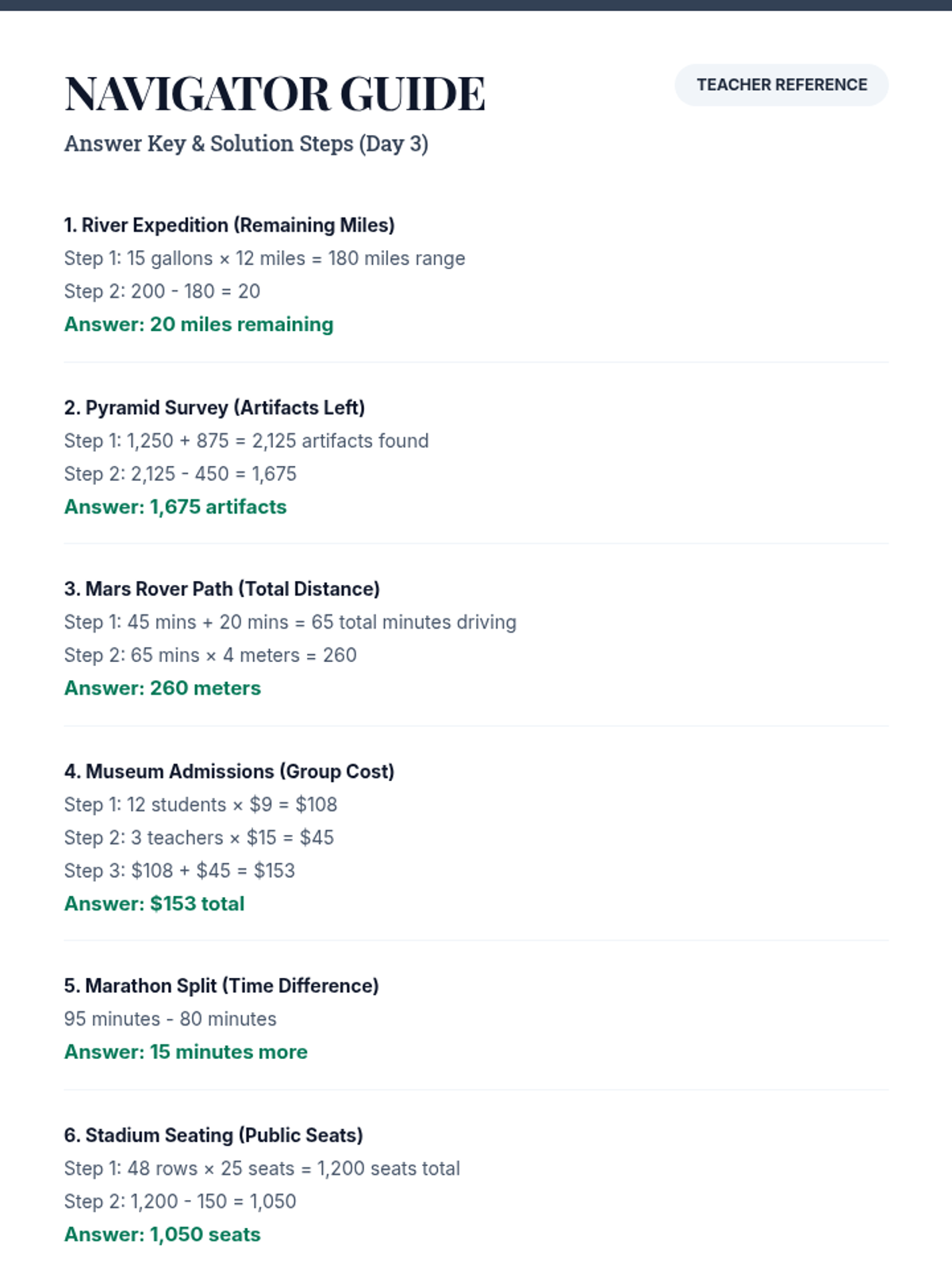Click the $153 total answer

154,904
